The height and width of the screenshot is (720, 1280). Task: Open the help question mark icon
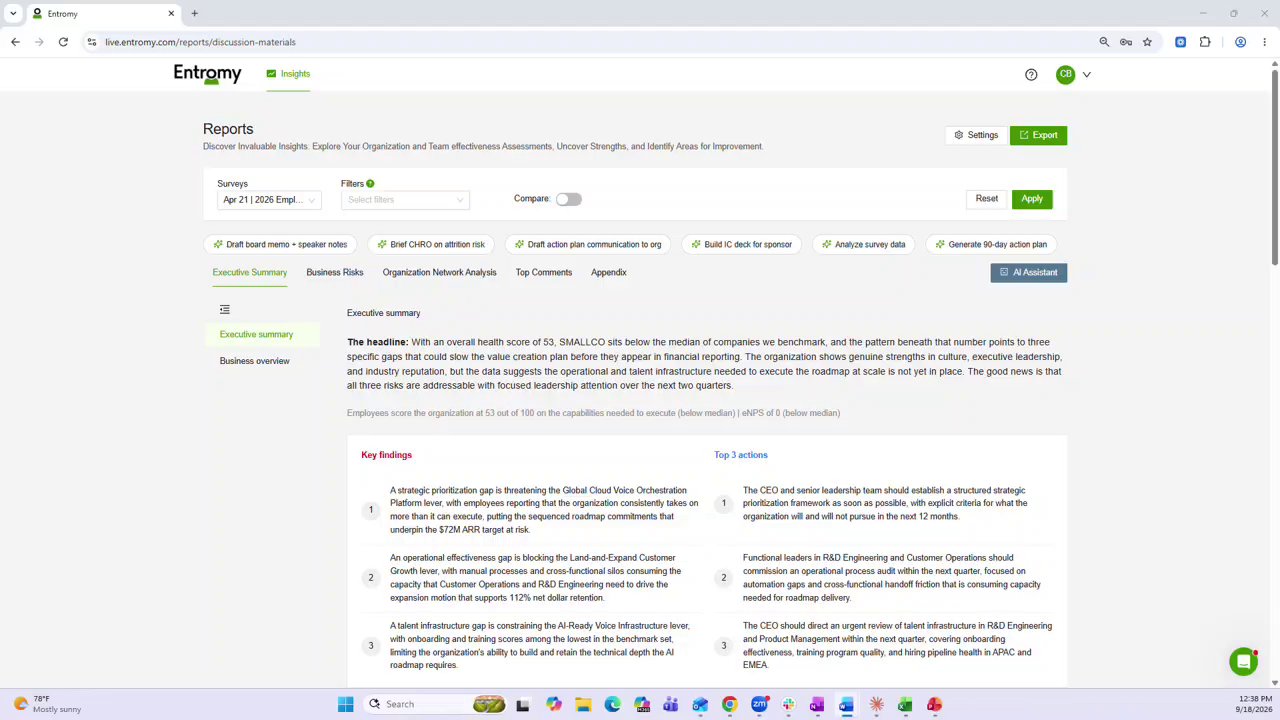(1031, 74)
